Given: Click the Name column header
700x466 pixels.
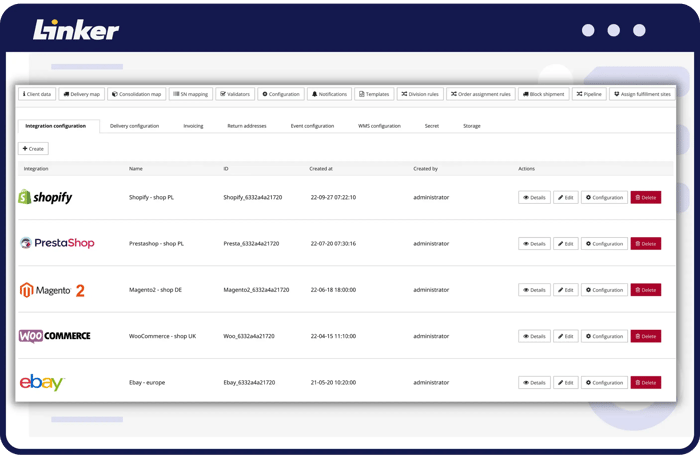Looking at the screenshot, I should pyautogui.click(x=136, y=169).
